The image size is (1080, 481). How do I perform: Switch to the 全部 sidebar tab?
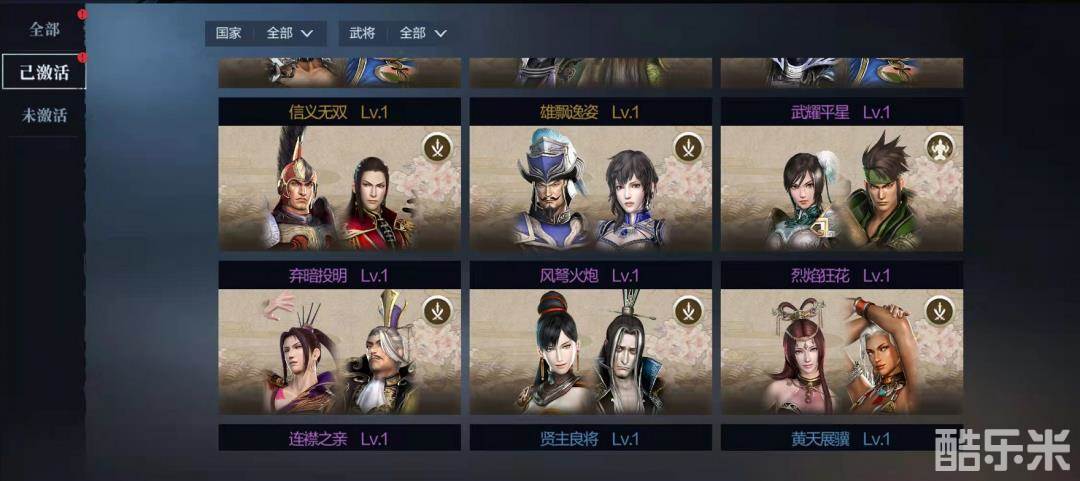(x=44, y=30)
